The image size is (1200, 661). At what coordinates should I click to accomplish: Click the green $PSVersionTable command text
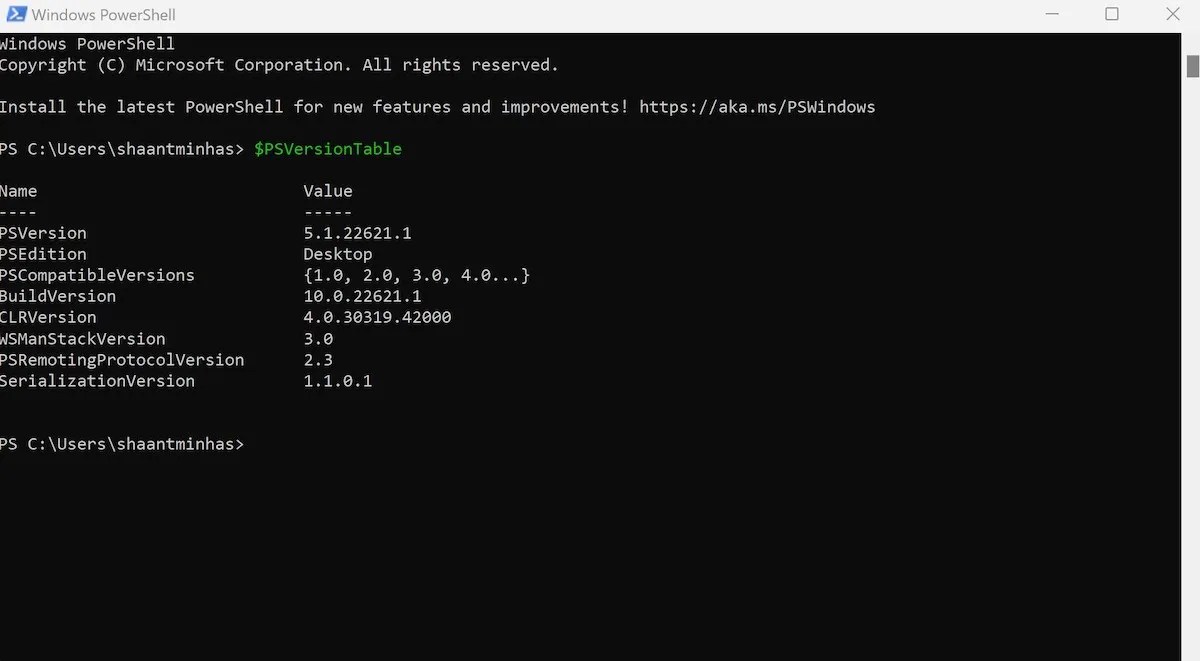[328, 148]
